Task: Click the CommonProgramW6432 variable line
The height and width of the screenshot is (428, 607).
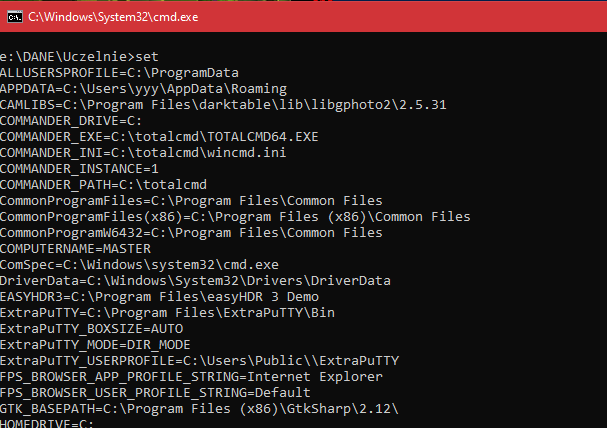Action: pyautogui.click(x=191, y=232)
